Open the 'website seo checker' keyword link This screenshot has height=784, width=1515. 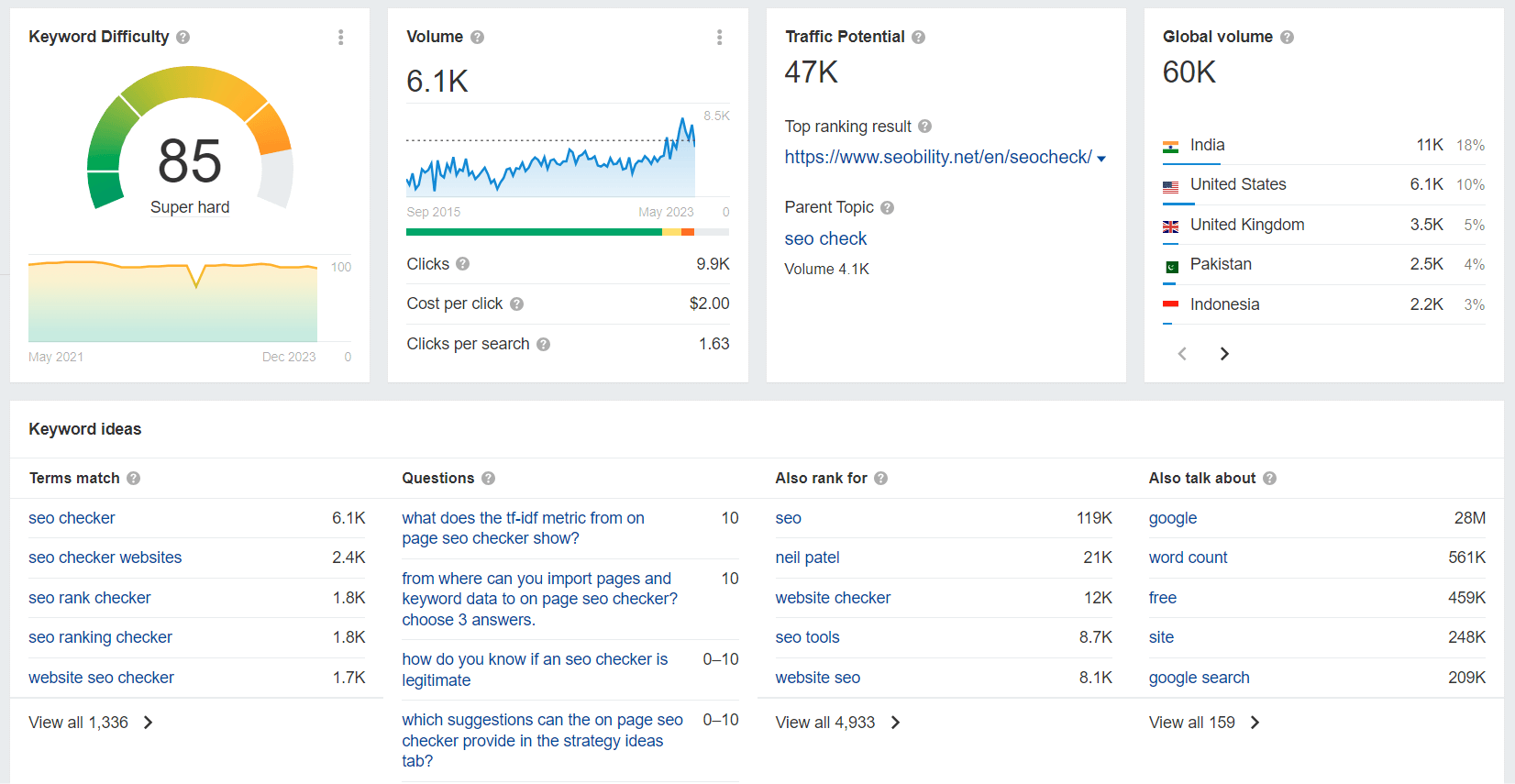pos(101,678)
